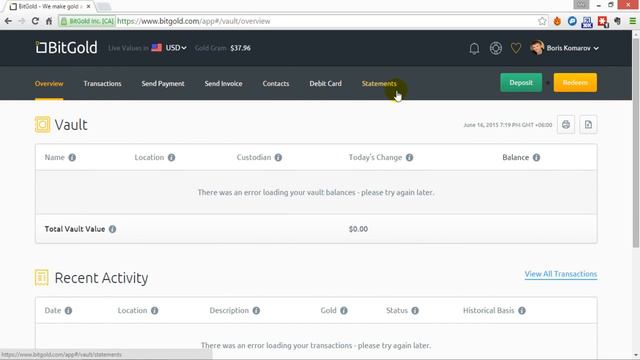
Task: Show info for Today's Change column
Action: (409, 158)
